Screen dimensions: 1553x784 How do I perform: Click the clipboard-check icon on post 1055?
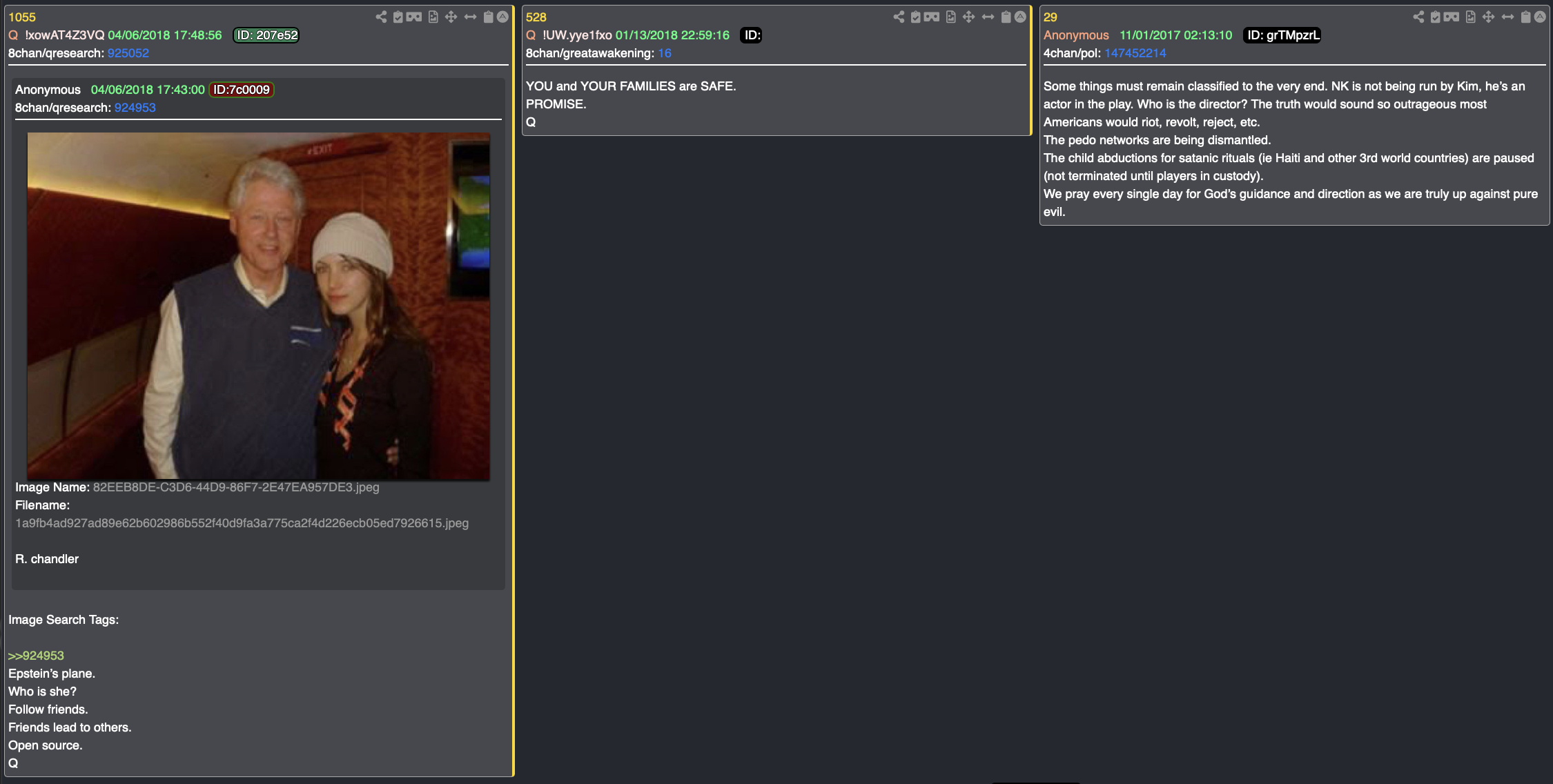tap(398, 17)
